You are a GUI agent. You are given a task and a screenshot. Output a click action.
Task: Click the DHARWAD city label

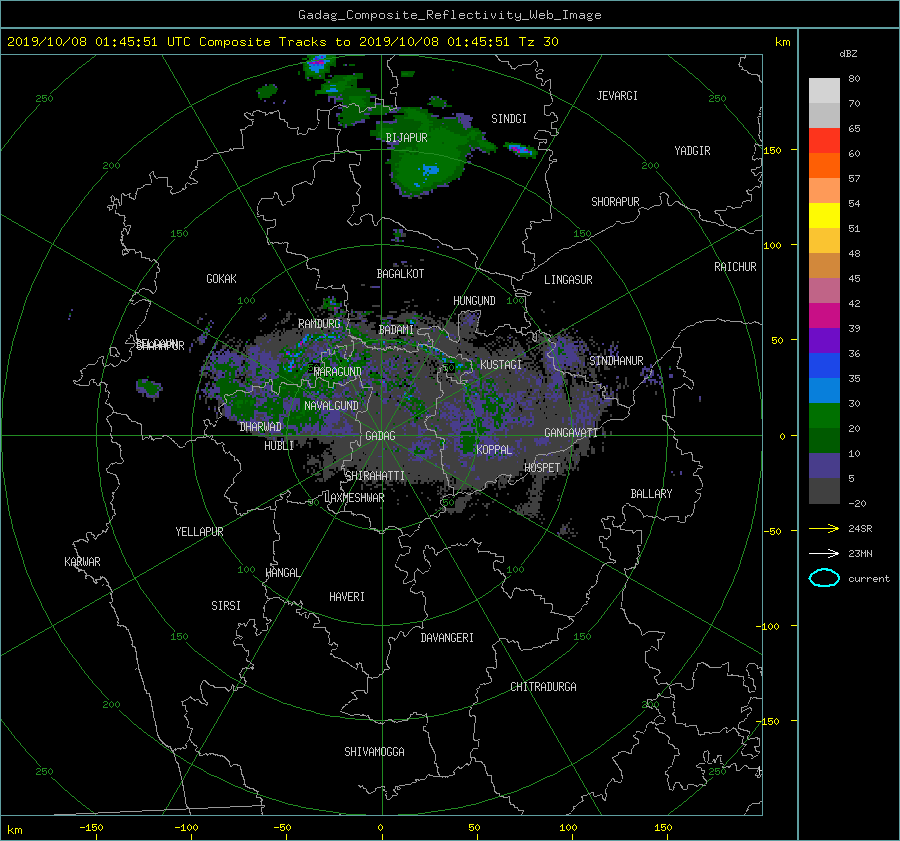click(x=261, y=427)
